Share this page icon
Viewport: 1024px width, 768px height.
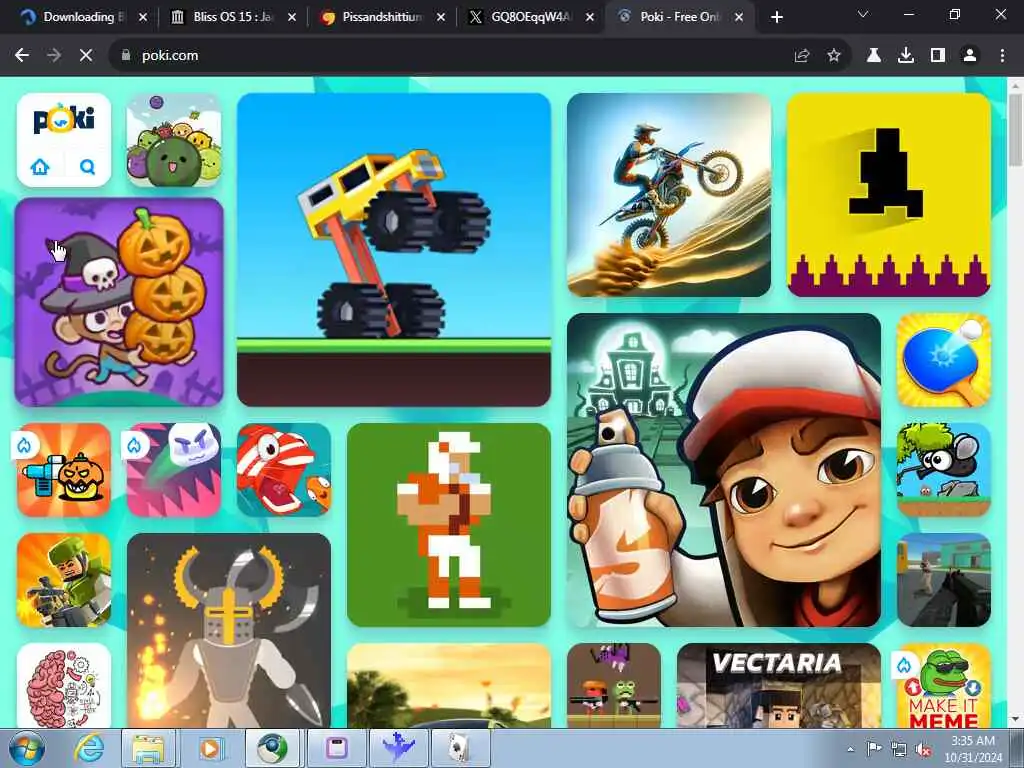click(802, 56)
